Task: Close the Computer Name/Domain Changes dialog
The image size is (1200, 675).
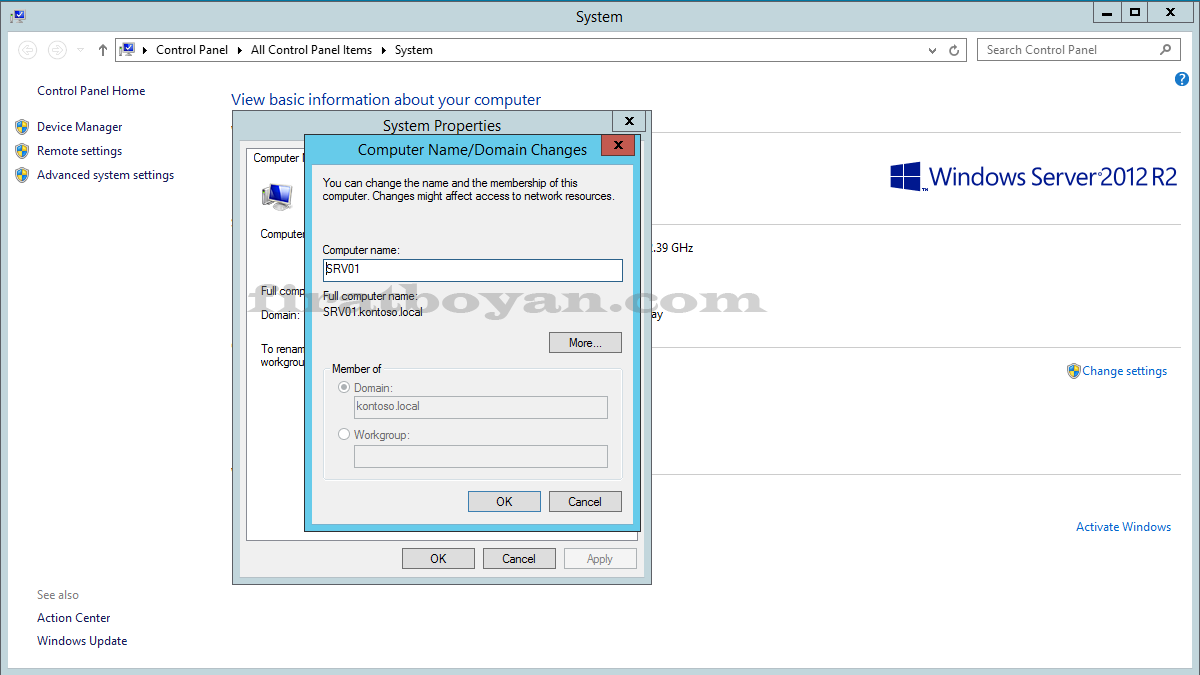Action: coord(617,146)
